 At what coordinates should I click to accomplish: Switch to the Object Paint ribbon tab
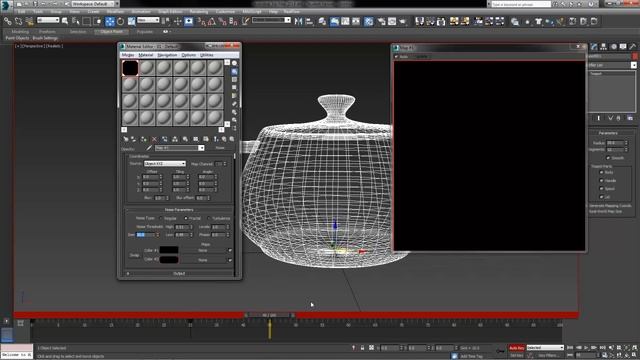(111, 31)
